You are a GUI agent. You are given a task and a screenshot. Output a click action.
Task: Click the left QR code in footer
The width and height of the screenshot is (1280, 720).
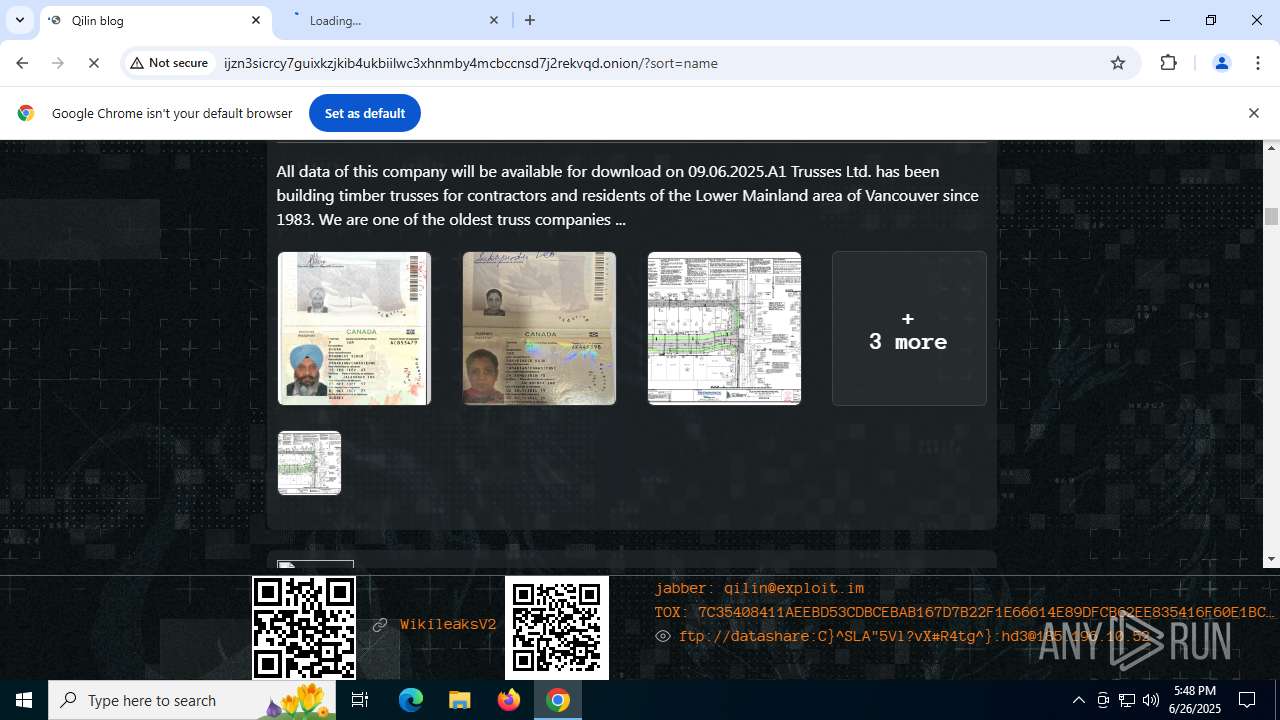click(x=303, y=628)
